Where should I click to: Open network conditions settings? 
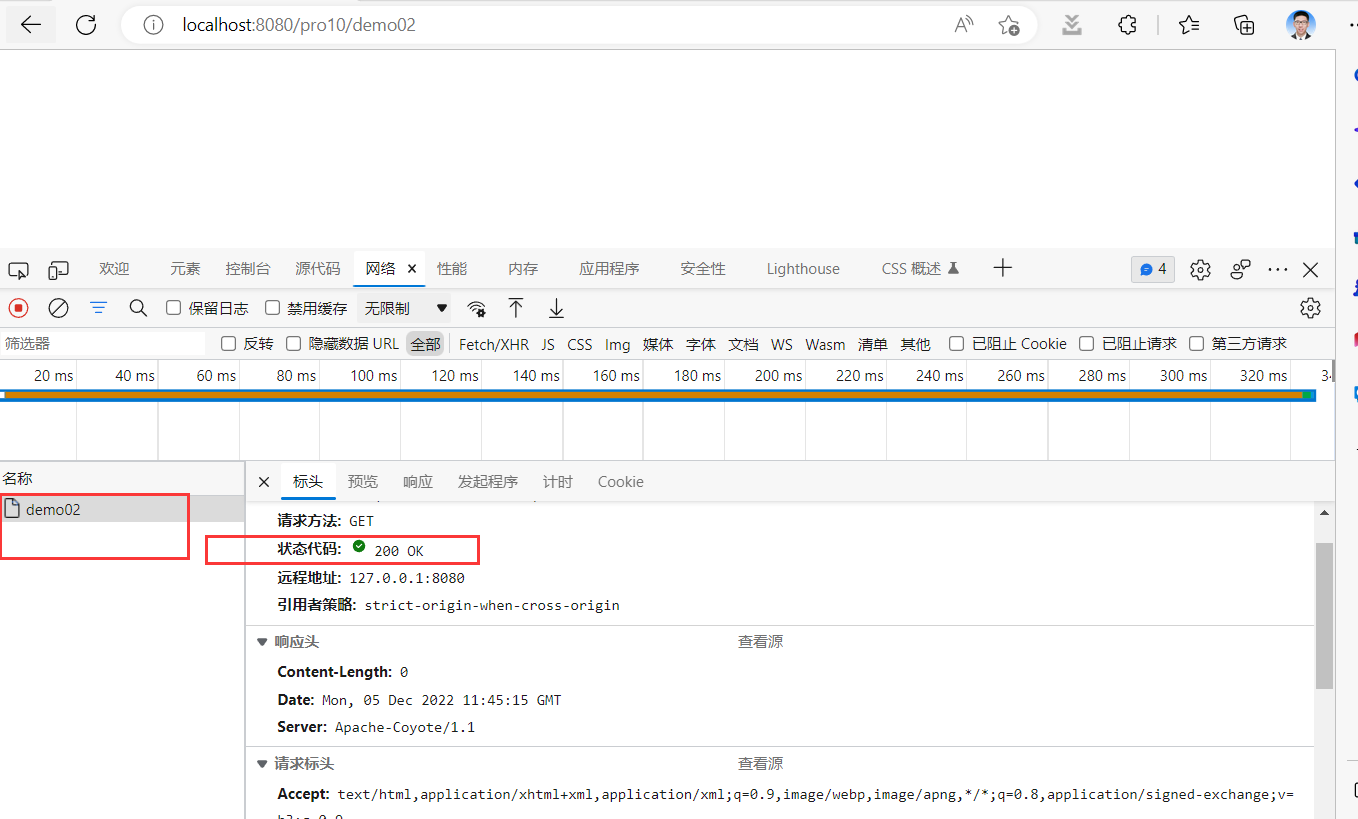(x=476, y=308)
